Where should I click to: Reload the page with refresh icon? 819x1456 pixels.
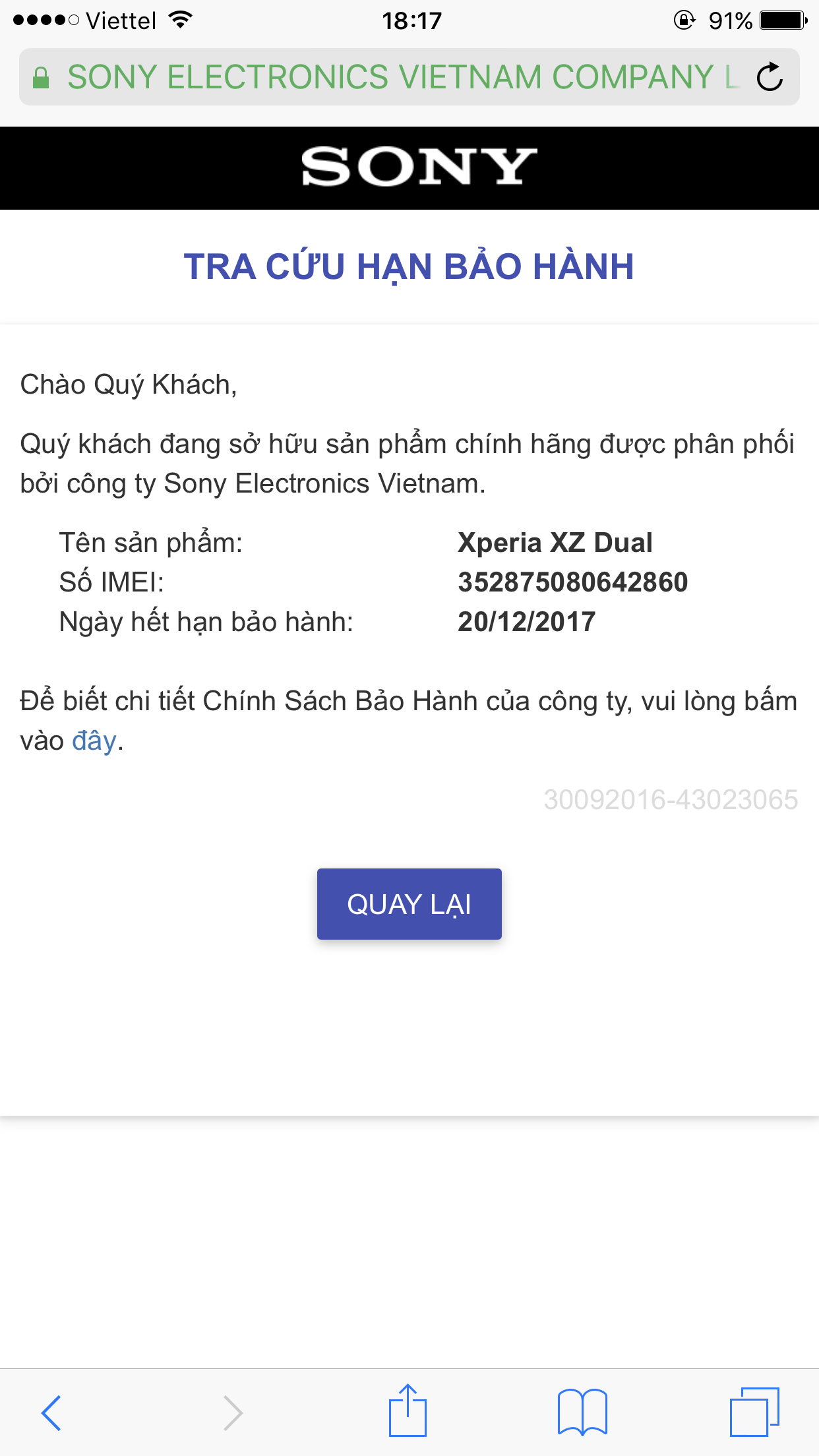point(770,77)
